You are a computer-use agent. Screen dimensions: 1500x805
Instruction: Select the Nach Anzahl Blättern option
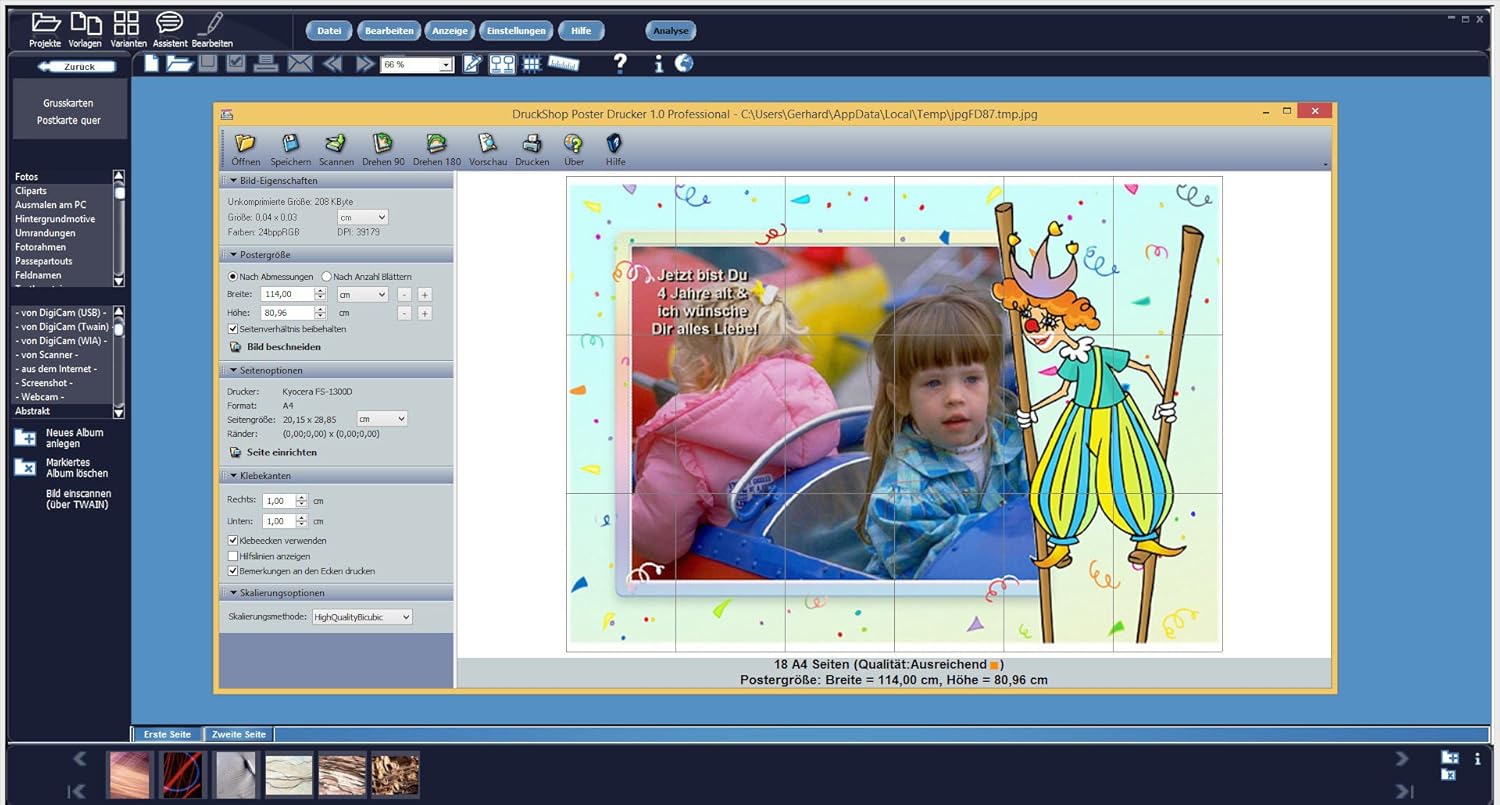pyautogui.click(x=327, y=277)
